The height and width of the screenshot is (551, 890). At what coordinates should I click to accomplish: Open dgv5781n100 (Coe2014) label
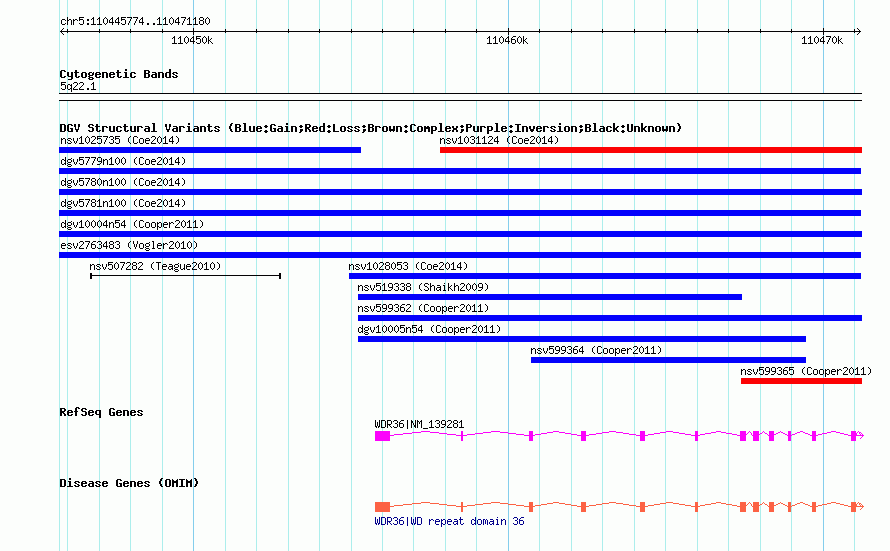[x=123, y=203]
